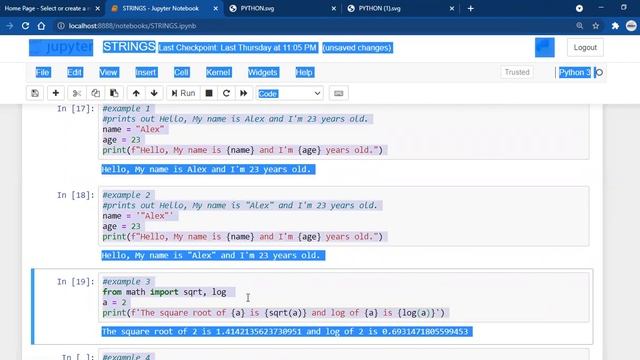
Task: Open the File menu
Action: point(43,73)
